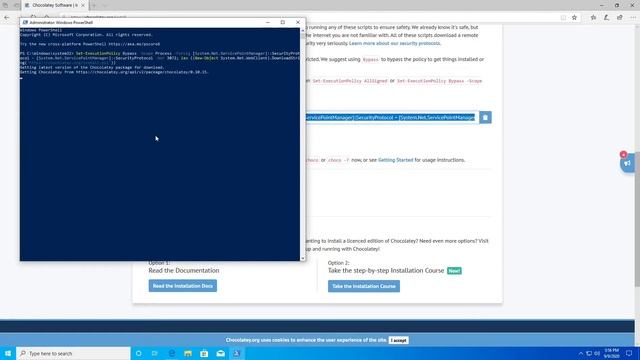Click the taskbar clock and date
This screenshot has width=640, height=360.
coord(611,353)
